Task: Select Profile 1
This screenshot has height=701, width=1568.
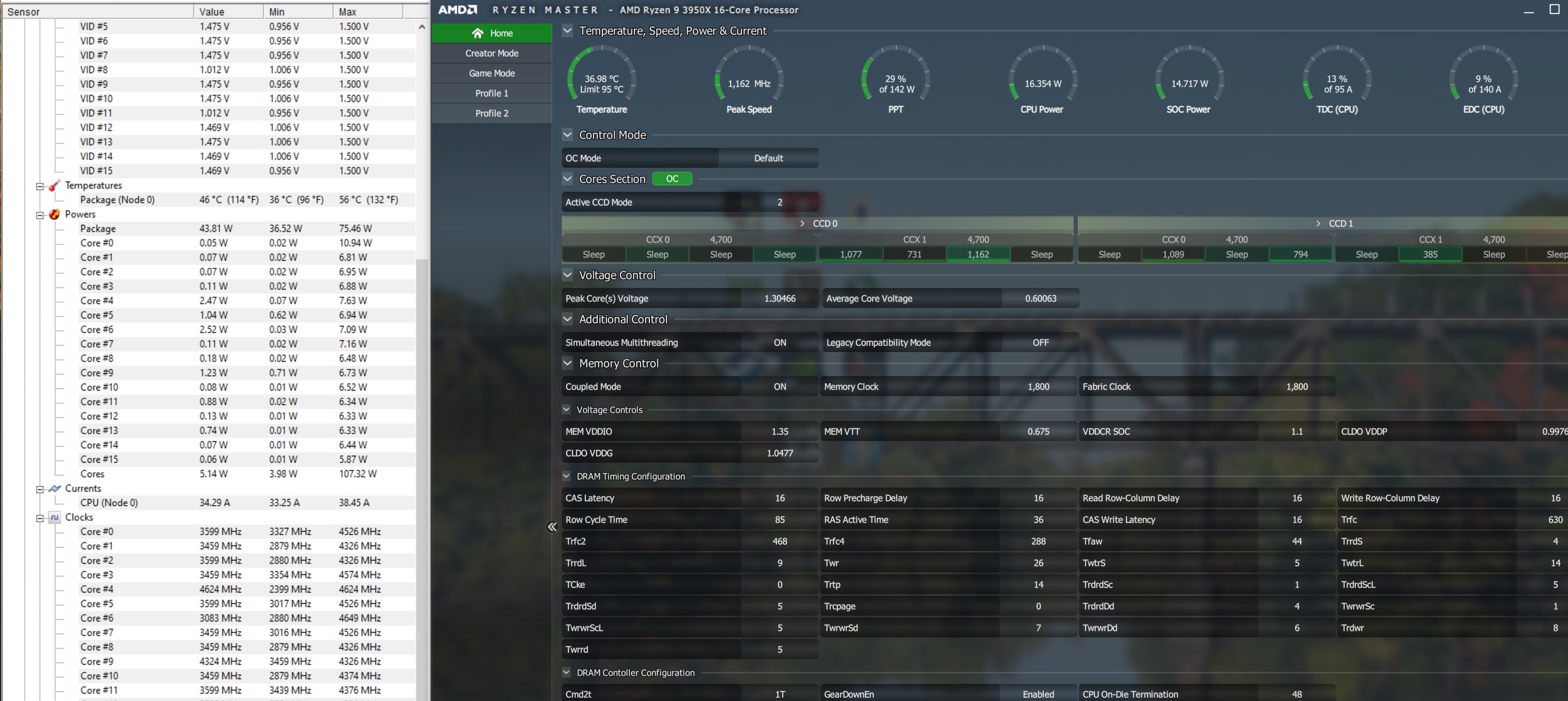Action: [491, 93]
